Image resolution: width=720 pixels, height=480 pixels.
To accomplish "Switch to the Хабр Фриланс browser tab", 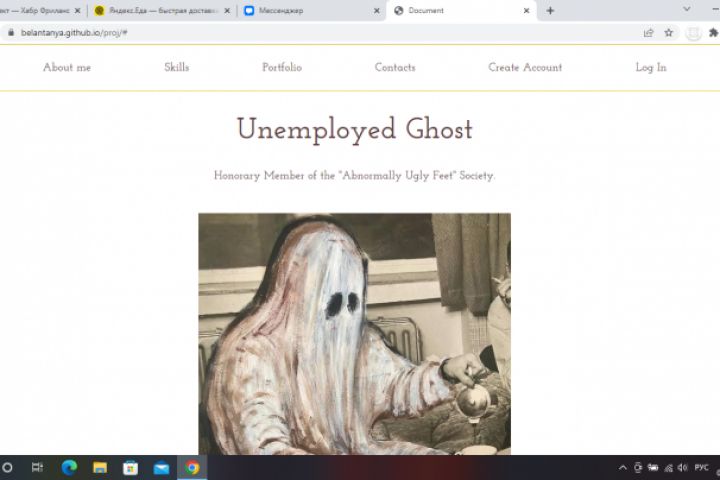I will (39, 11).
